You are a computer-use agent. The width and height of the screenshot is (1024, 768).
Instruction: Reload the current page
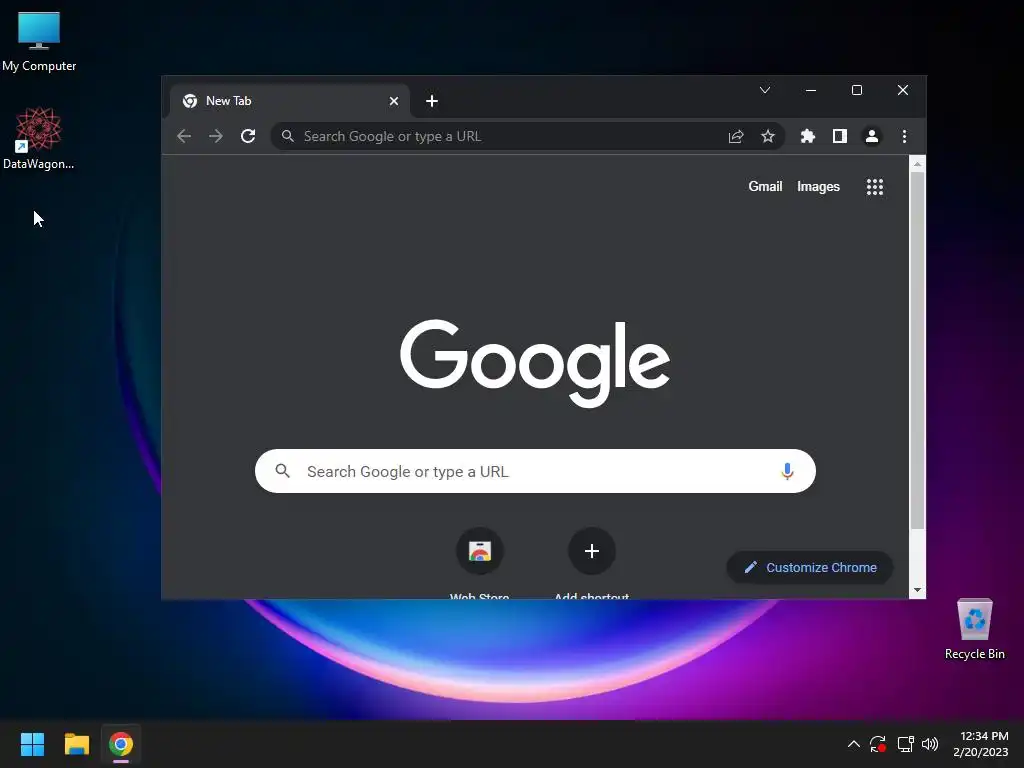click(248, 136)
